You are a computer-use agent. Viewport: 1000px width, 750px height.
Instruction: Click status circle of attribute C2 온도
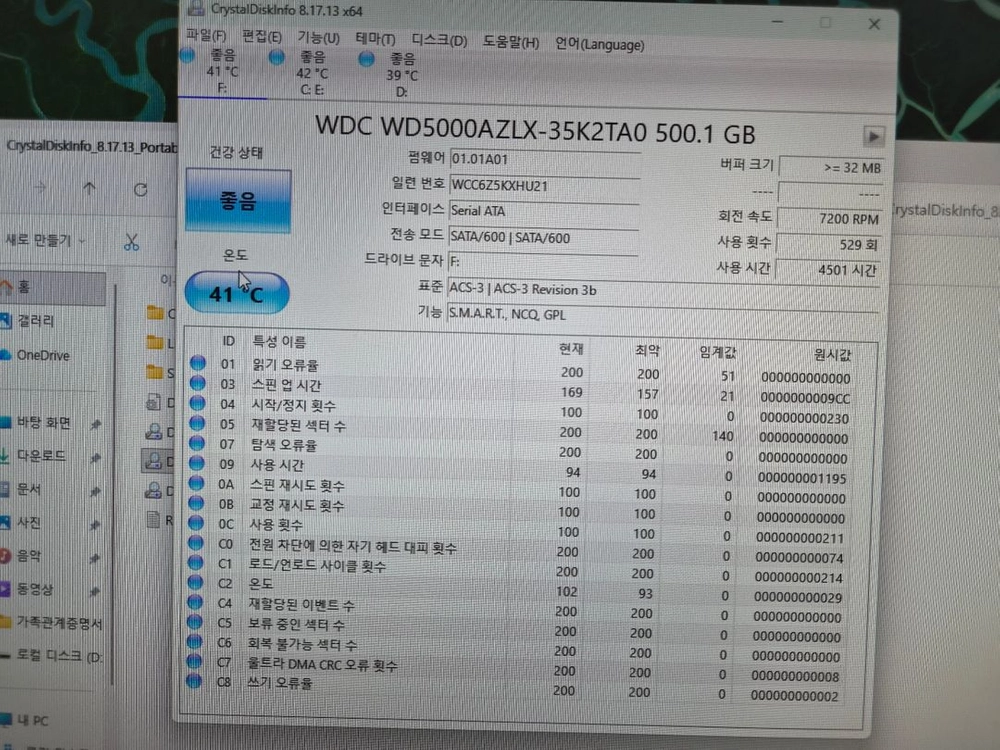click(x=195, y=582)
